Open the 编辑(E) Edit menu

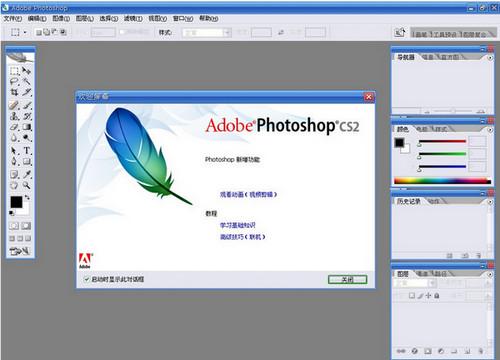pyautogui.click(x=37, y=19)
